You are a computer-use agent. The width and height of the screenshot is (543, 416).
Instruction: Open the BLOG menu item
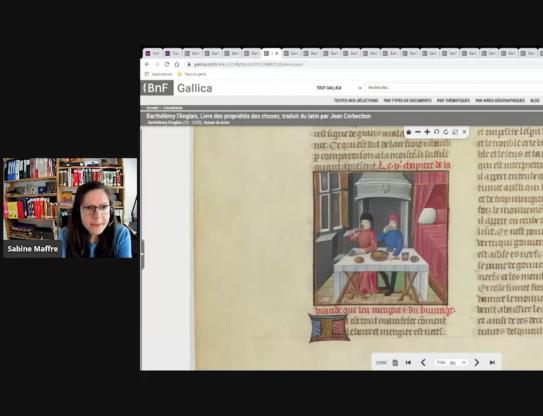[x=534, y=100]
